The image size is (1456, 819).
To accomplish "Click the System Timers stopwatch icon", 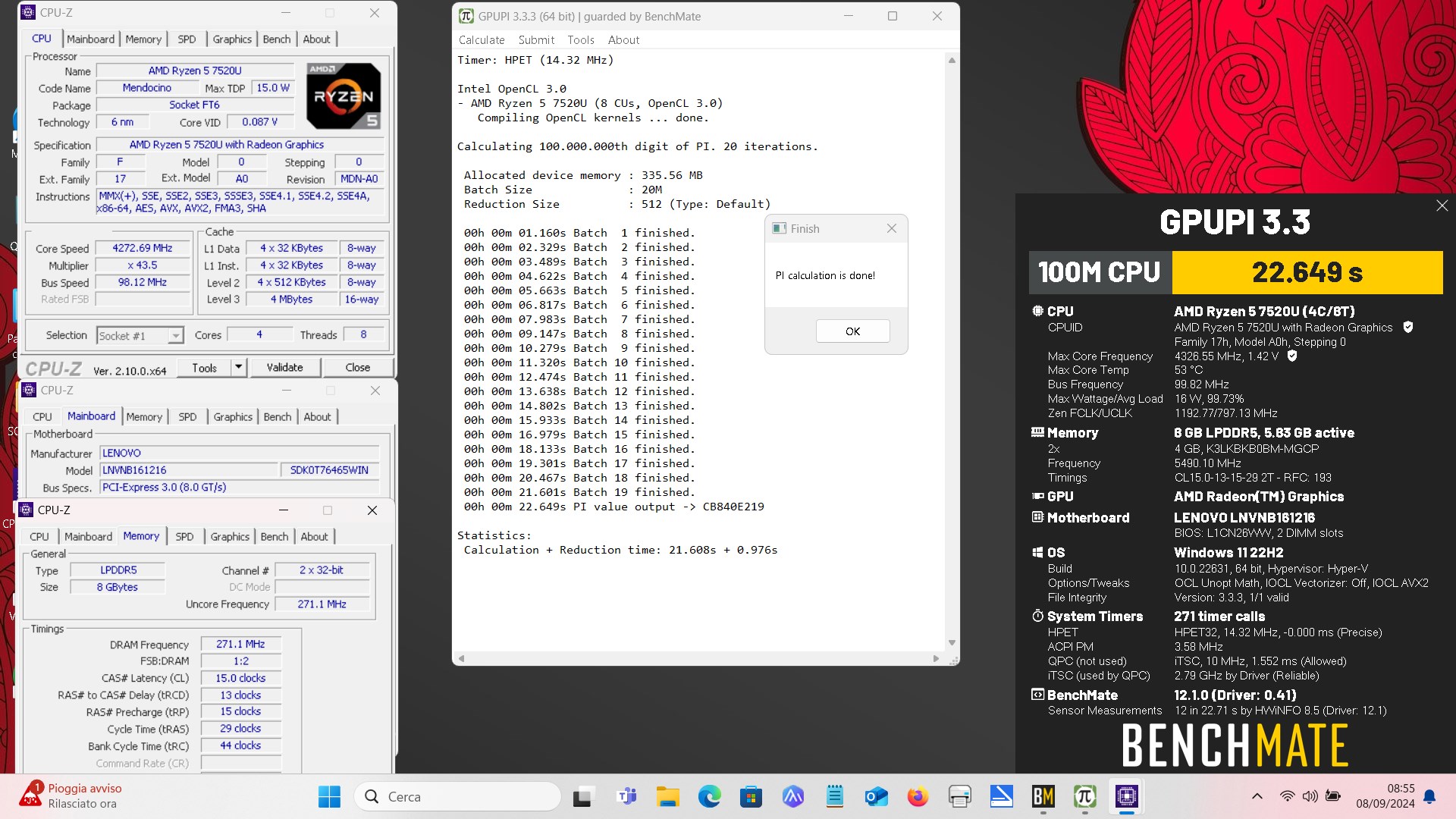I will coord(1037,617).
